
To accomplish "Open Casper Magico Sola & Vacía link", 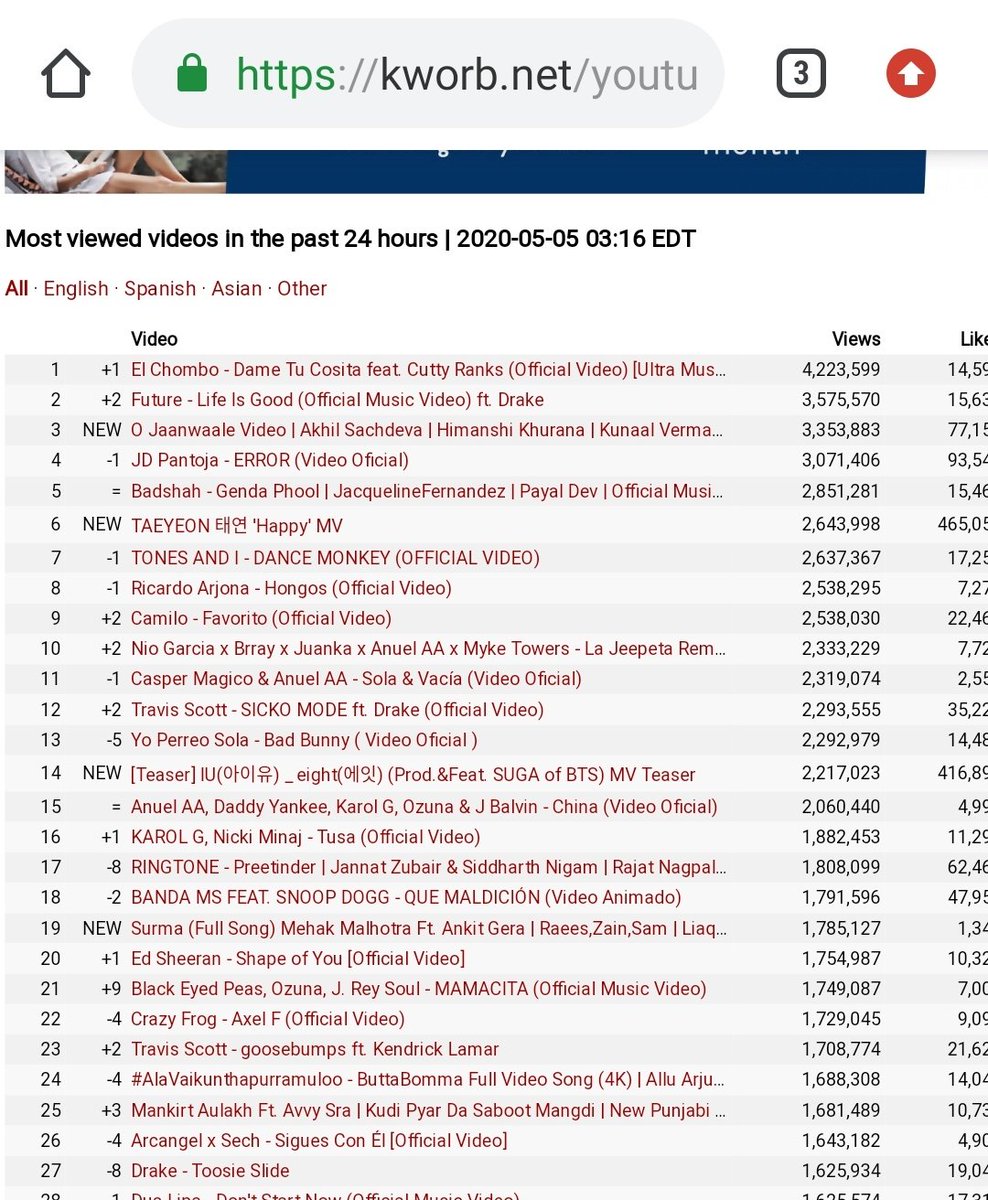I will click(x=356, y=678).
